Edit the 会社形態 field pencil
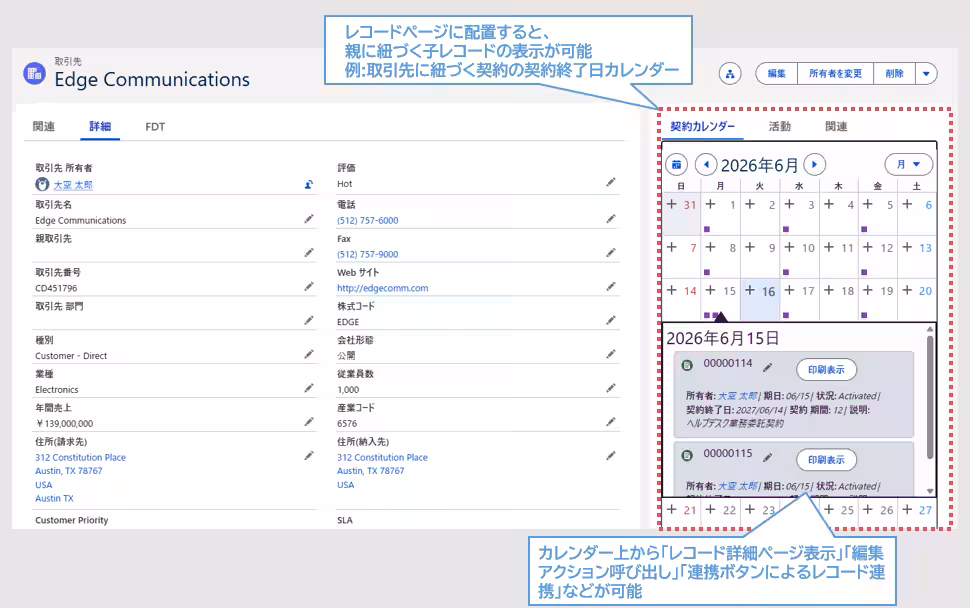Viewport: 970px width, 608px height. pyautogui.click(x=611, y=354)
